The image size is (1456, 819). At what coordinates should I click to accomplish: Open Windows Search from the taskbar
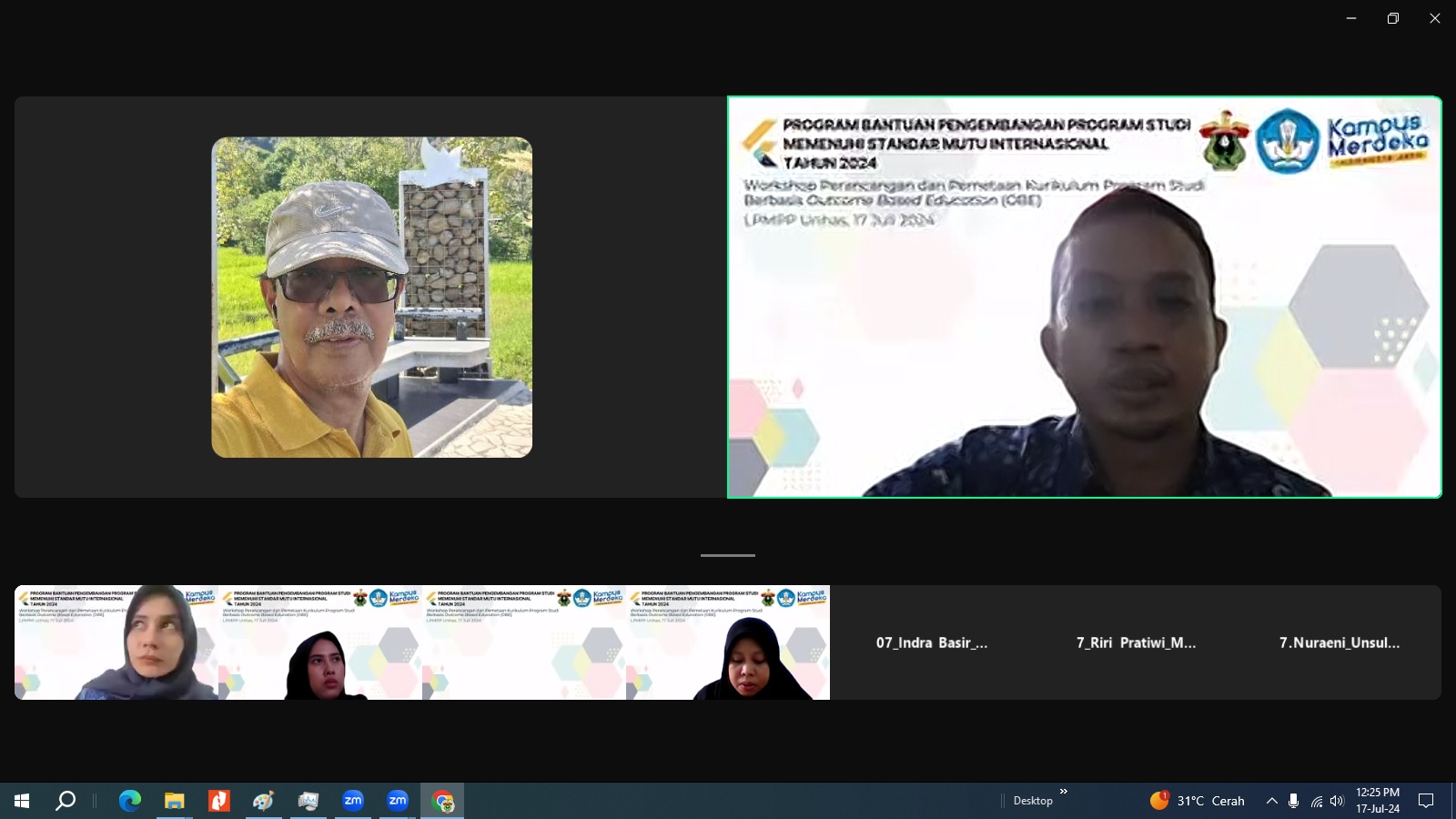pos(64,802)
